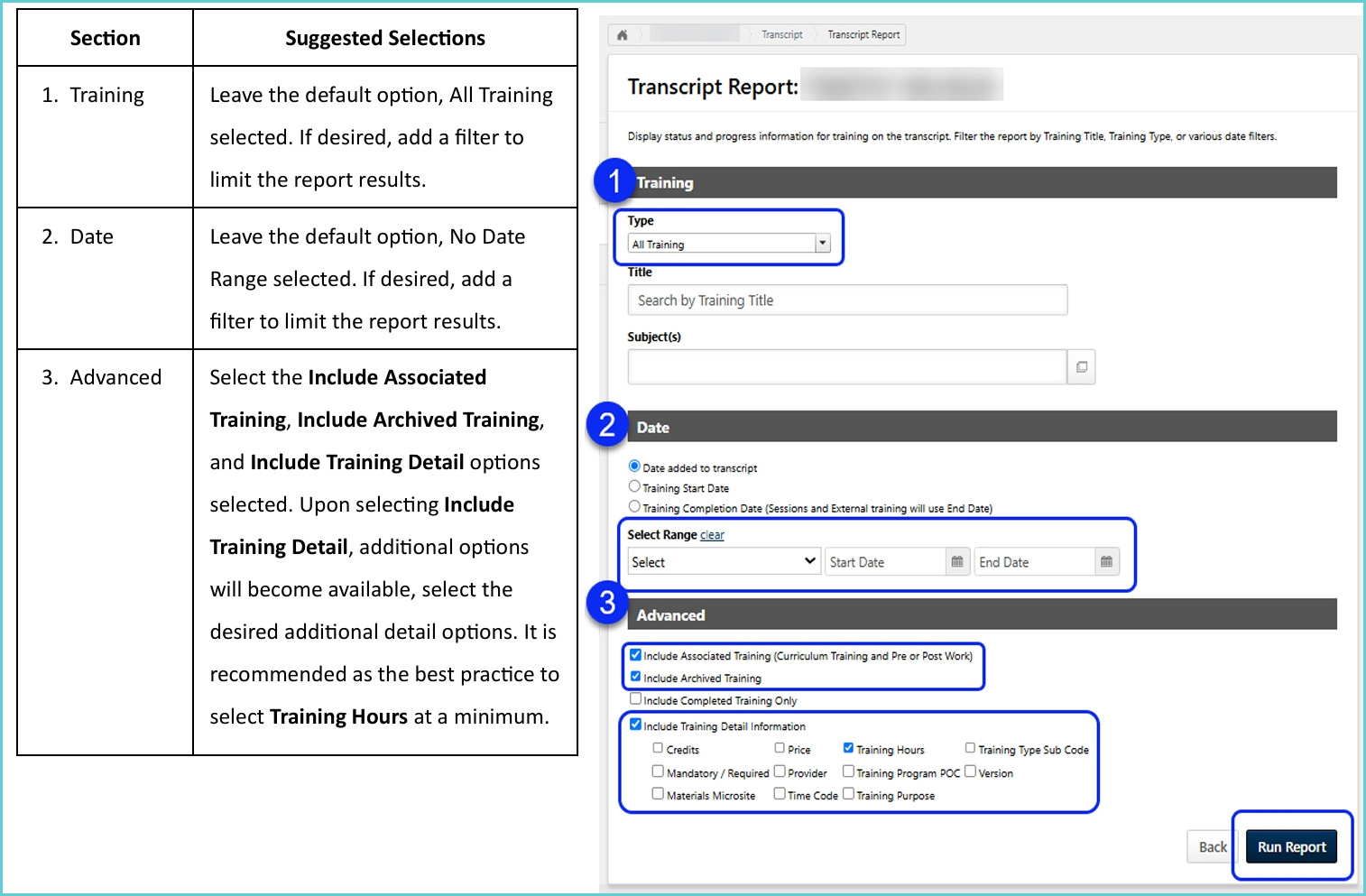Check the Training Program POC option
The height and width of the screenshot is (896, 1366).
pos(848,771)
